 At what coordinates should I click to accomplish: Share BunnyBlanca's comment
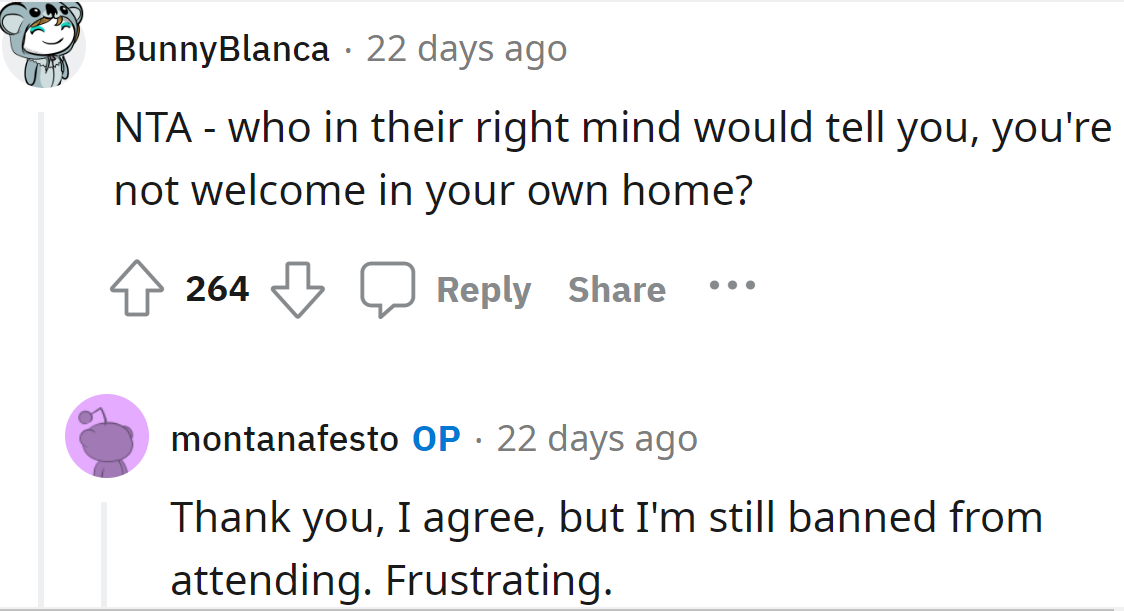(x=616, y=290)
